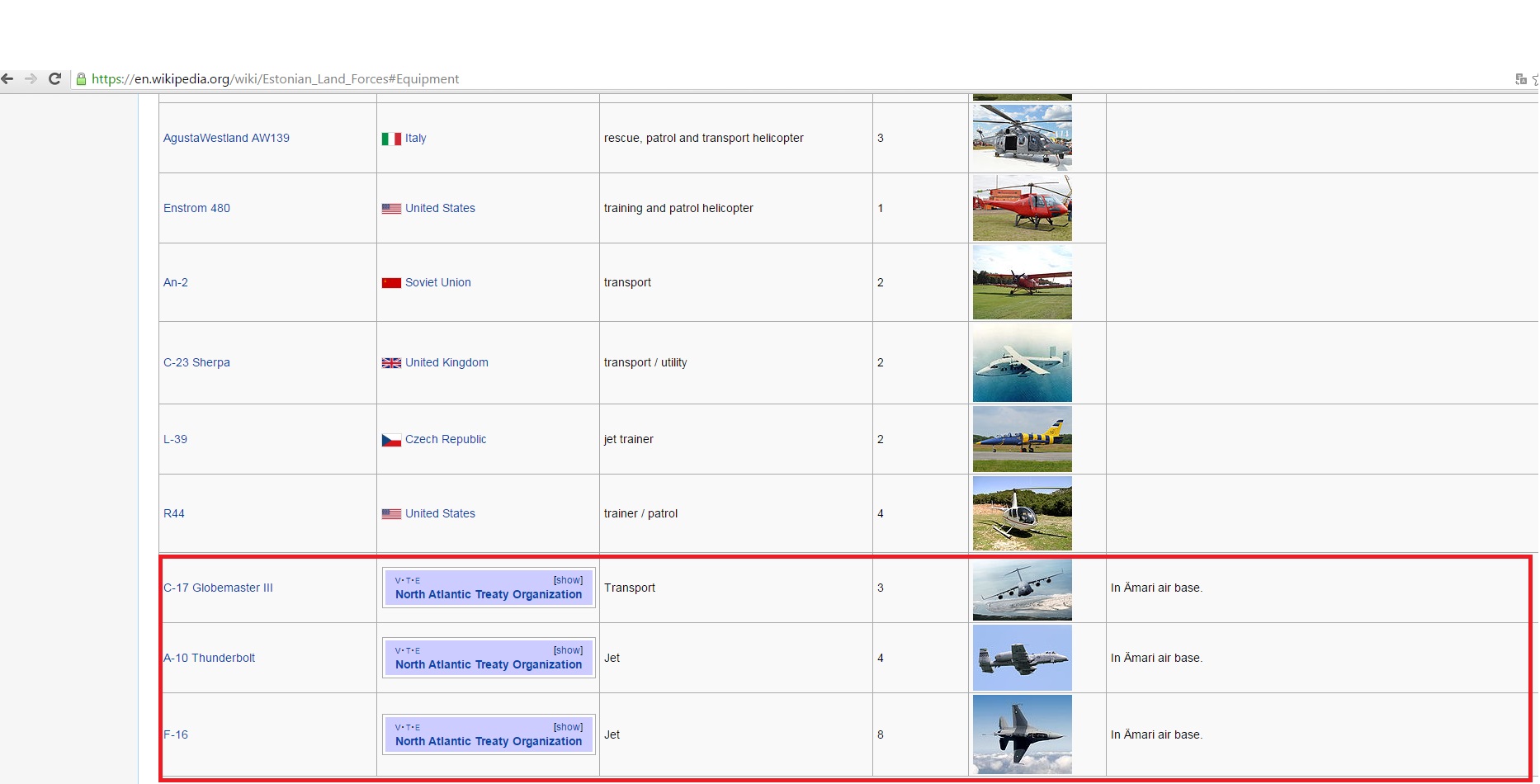Follow the Enstrom 480 link
The image size is (1540, 784).
pos(196,208)
